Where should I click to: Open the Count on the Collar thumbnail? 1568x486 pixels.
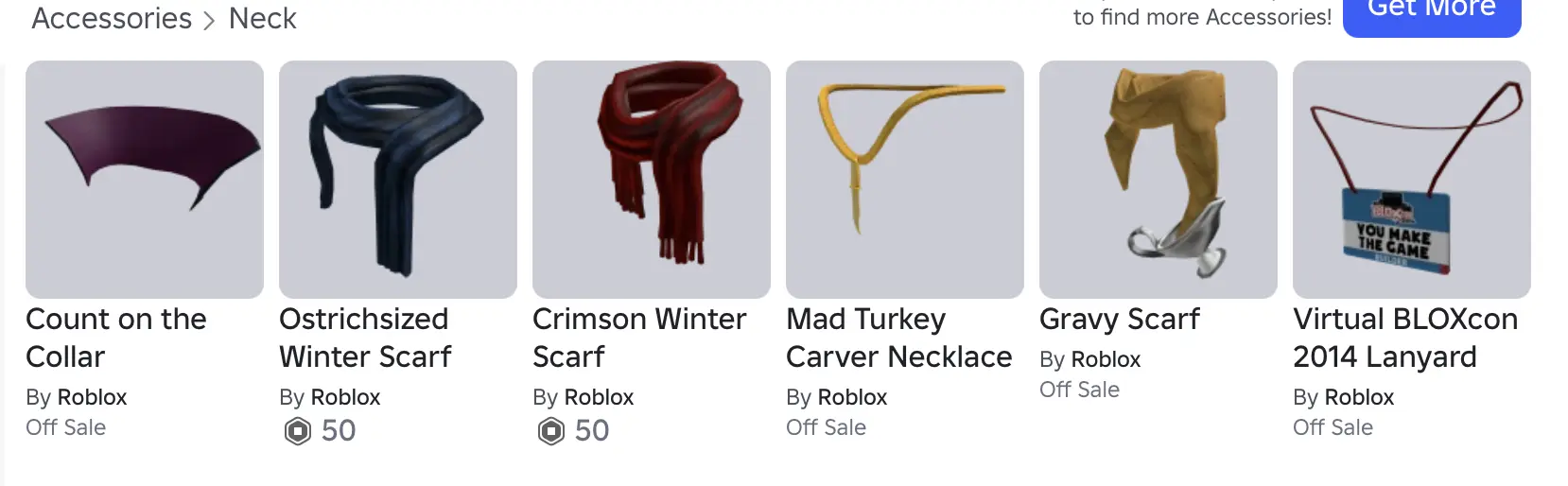pyautogui.click(x=145, y=180)
